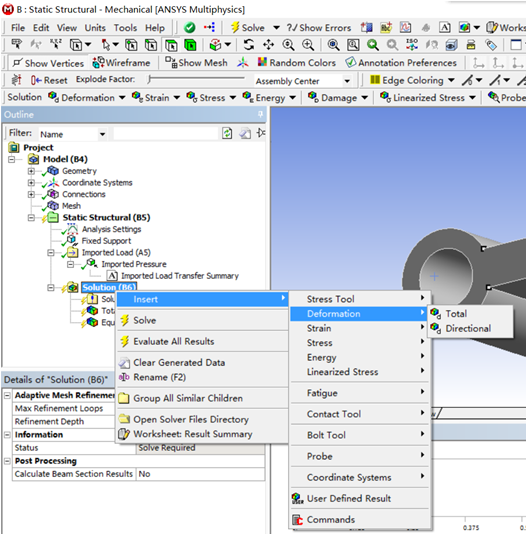Click the Open Solver Files Directory folder icon
Viewport: 527px width, 535px height.
[x=124, y=419]
